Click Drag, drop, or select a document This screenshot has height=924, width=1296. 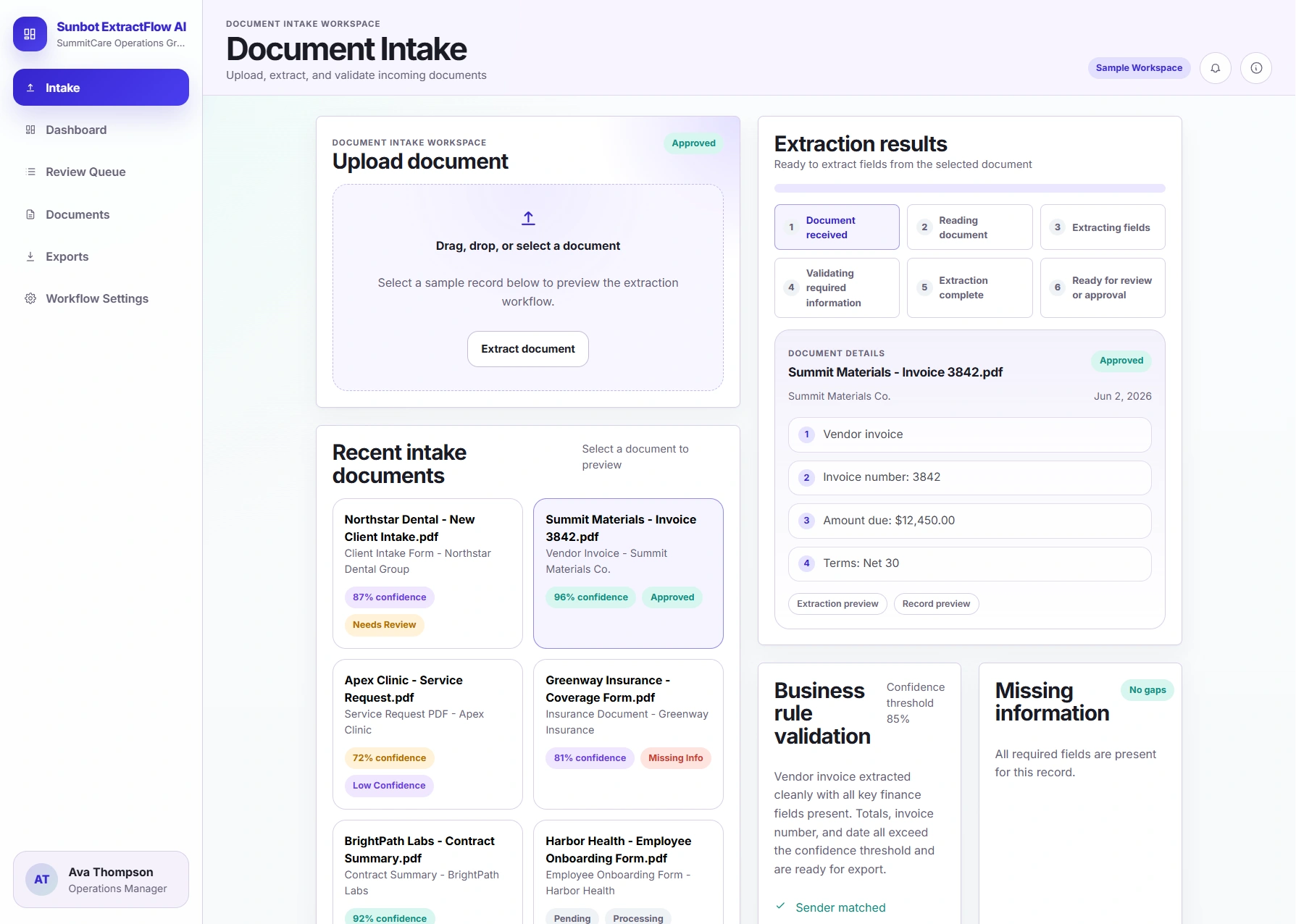pos(528,246)
